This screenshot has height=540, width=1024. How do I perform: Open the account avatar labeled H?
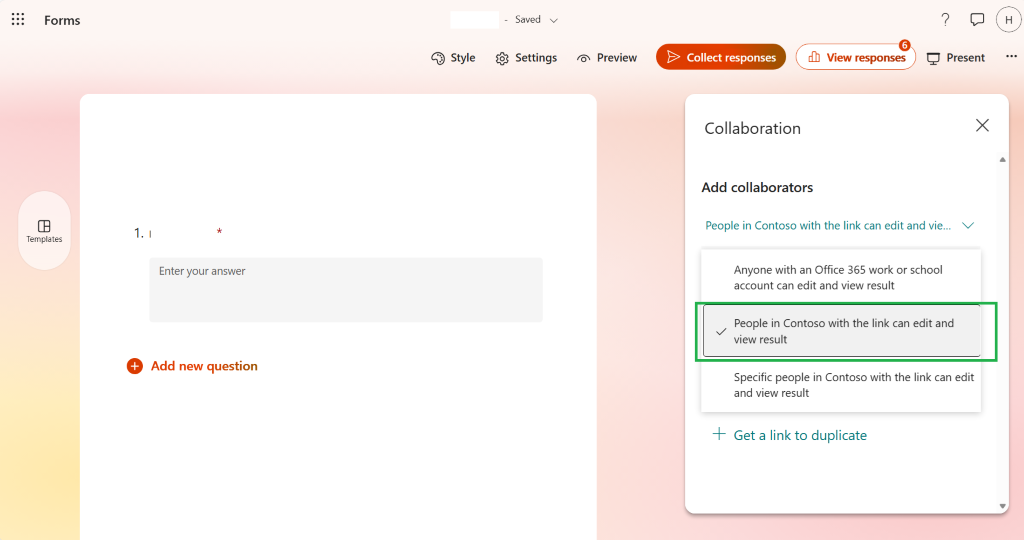tap(1008, 20)
